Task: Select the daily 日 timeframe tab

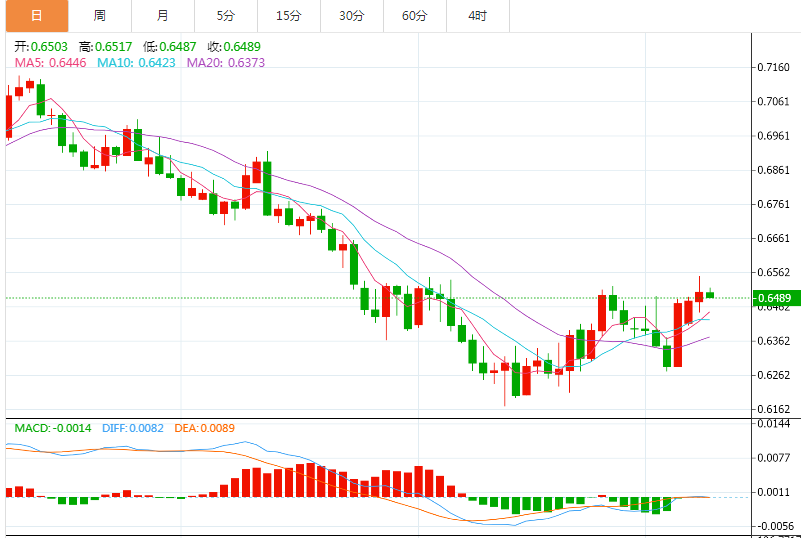Action: (37, 16)
